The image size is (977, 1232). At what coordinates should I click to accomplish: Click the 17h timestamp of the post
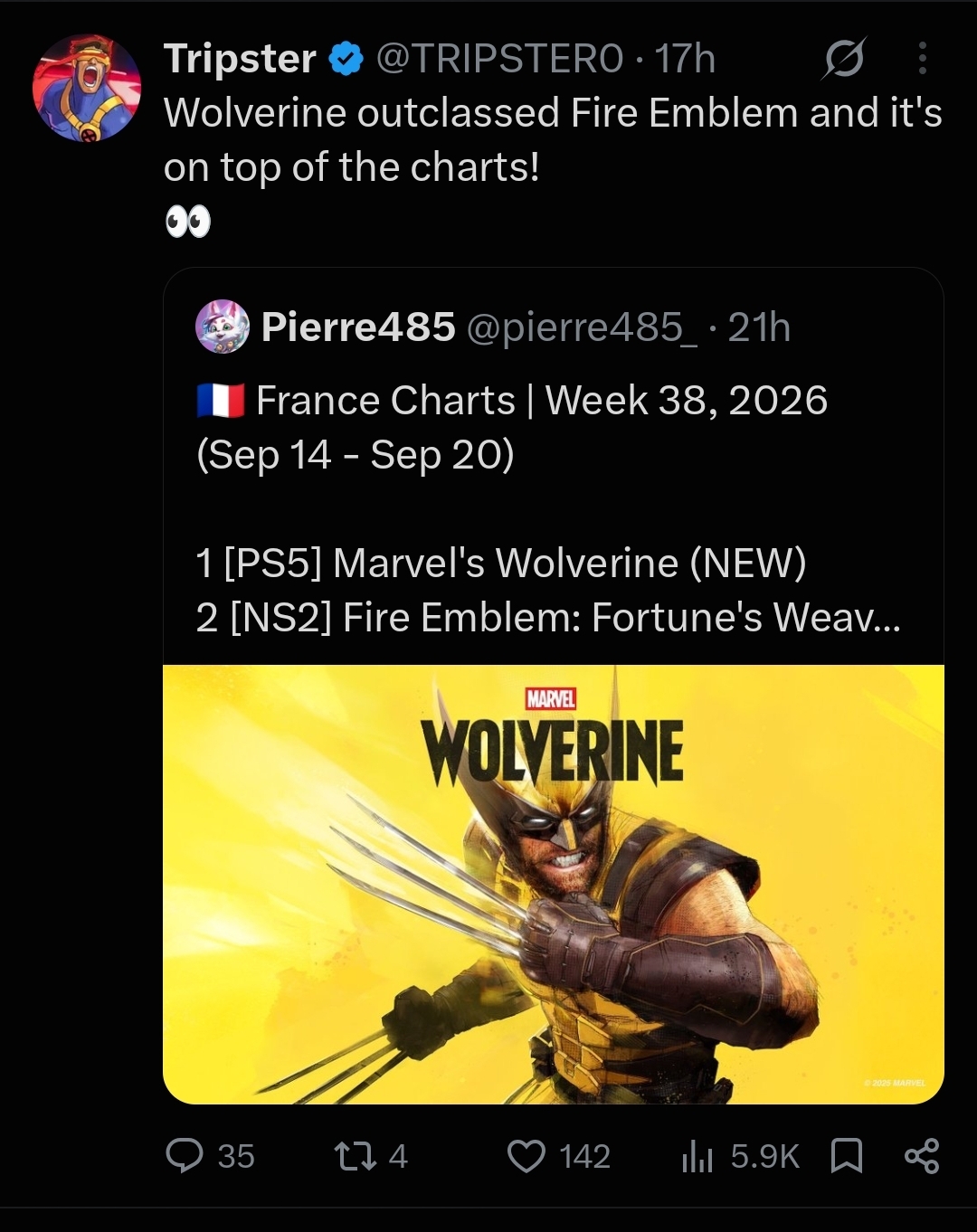coord(685,59)
